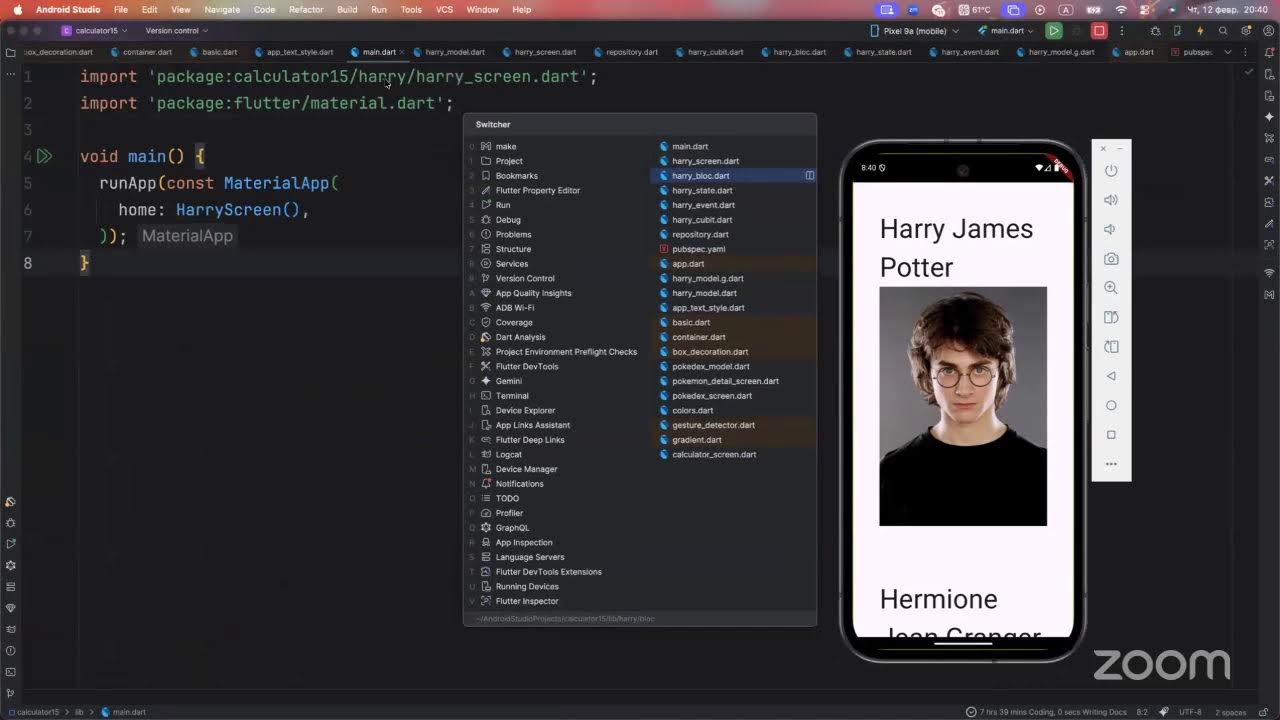Open the Version Control branch icon in left sidebar

(x=10, y=692)
